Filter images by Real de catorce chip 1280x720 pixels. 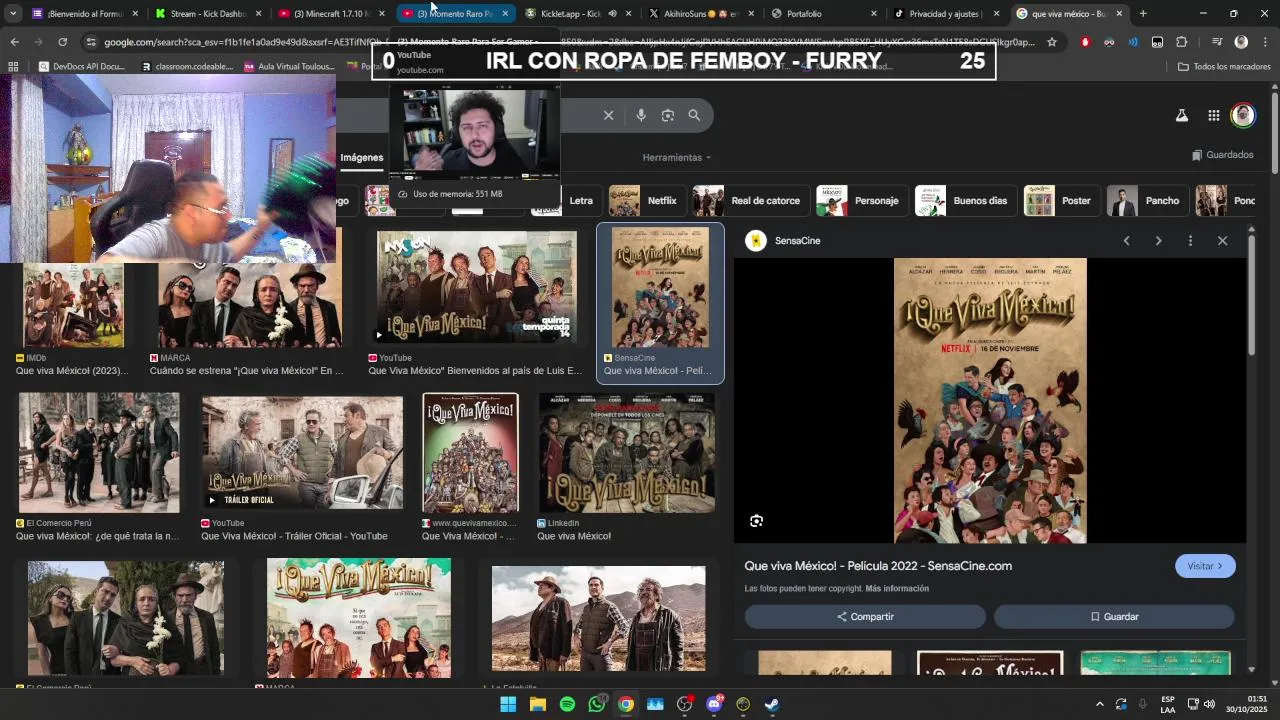[748, 201]
